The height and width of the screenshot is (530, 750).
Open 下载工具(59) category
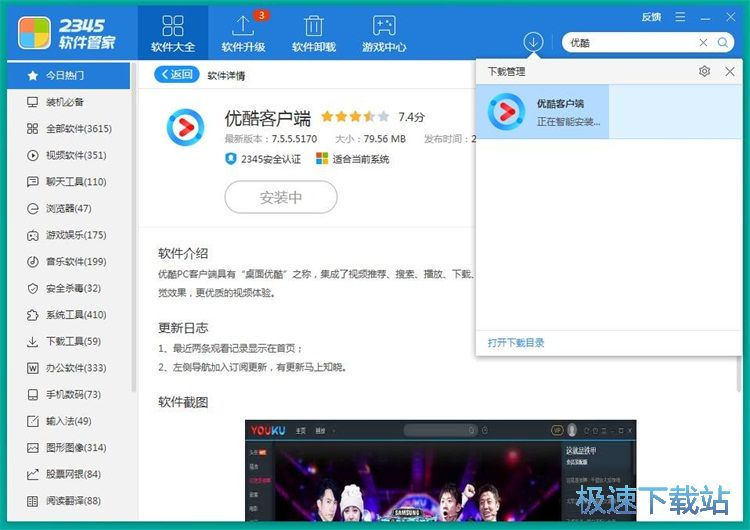point(68,342)
